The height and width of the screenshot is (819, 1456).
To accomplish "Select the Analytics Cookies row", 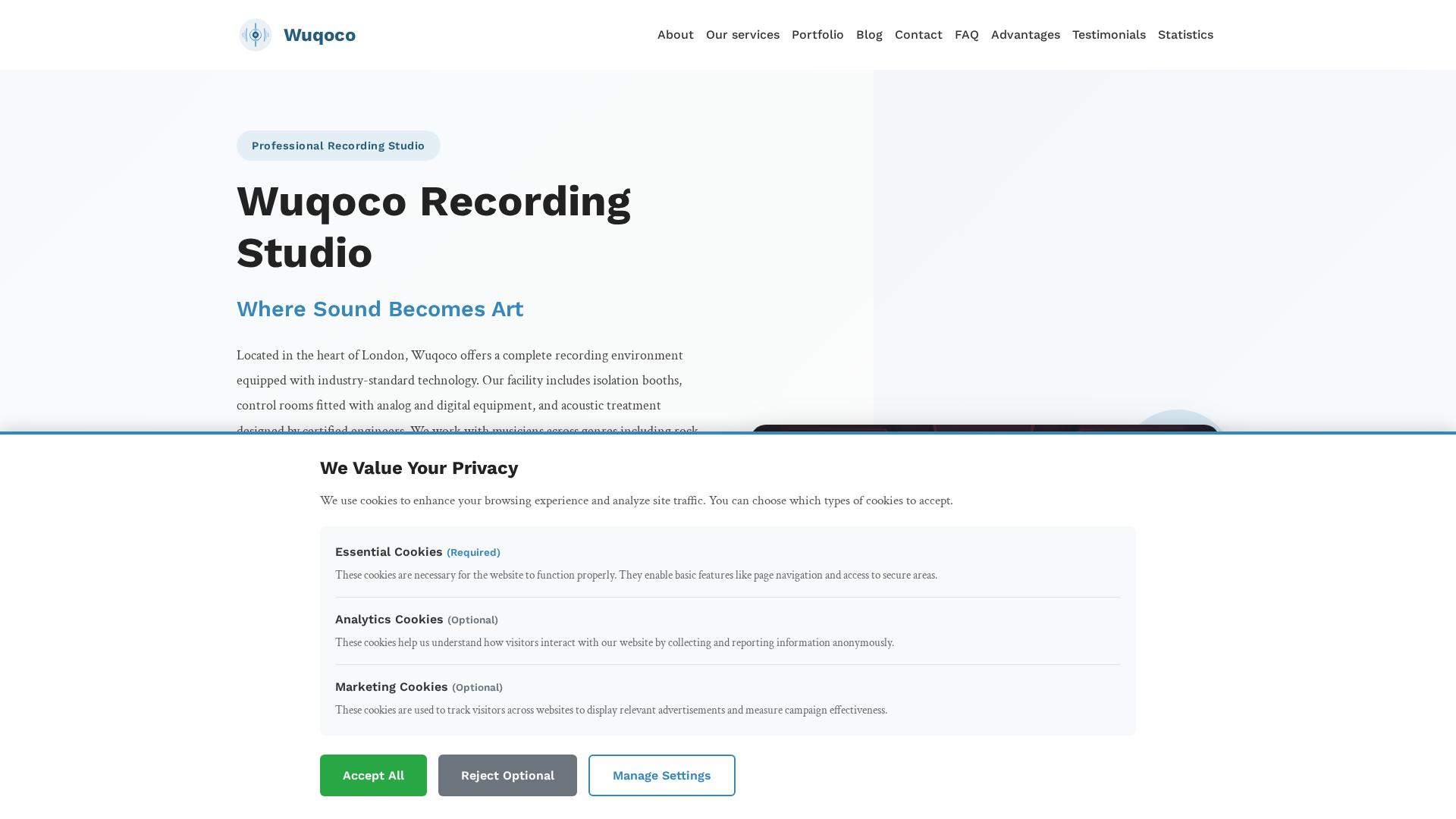I will (x=728, y=631).
